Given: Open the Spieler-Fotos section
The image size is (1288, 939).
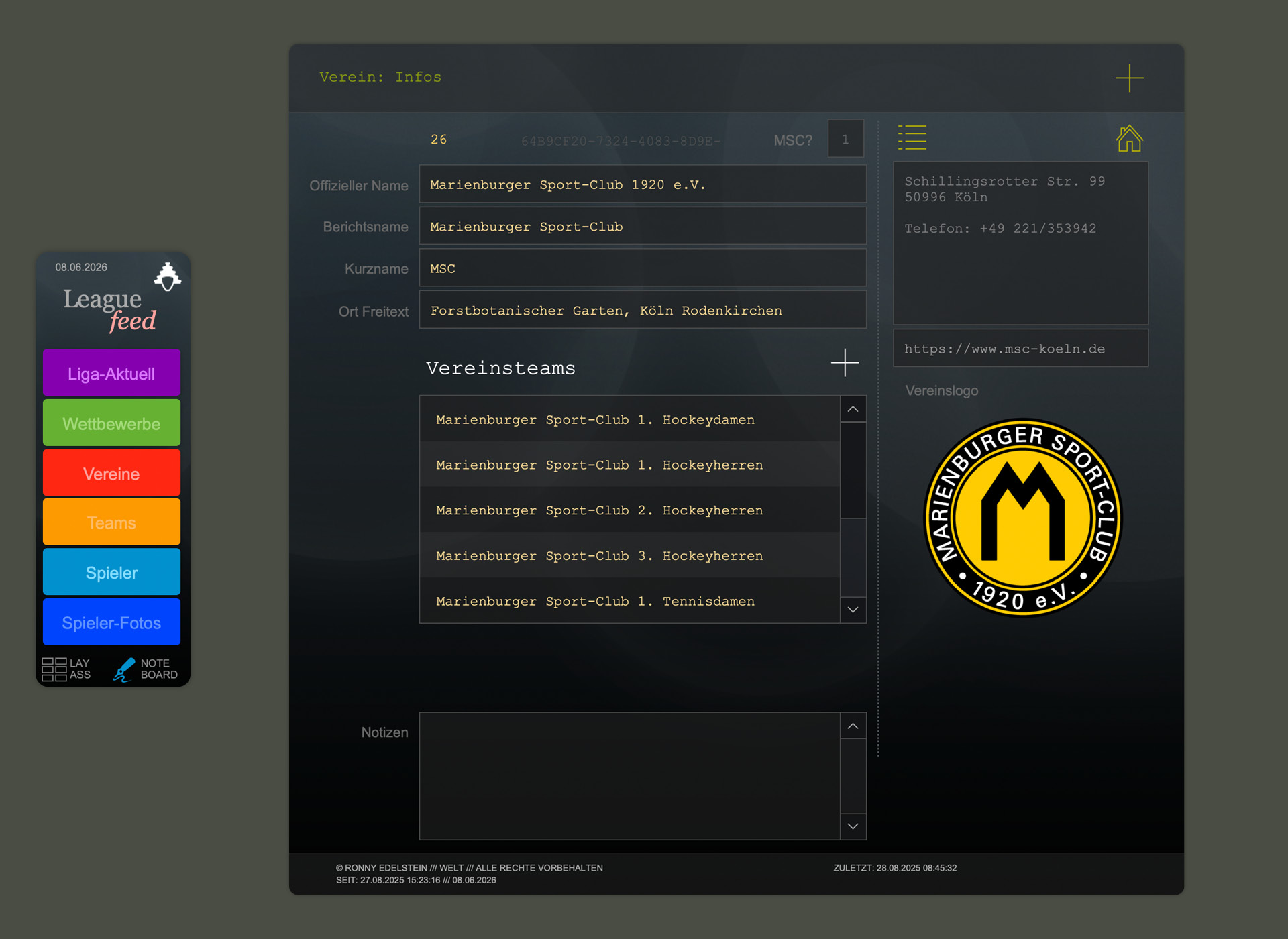Looking at the screenshot, I should click(x=111, y=622).
